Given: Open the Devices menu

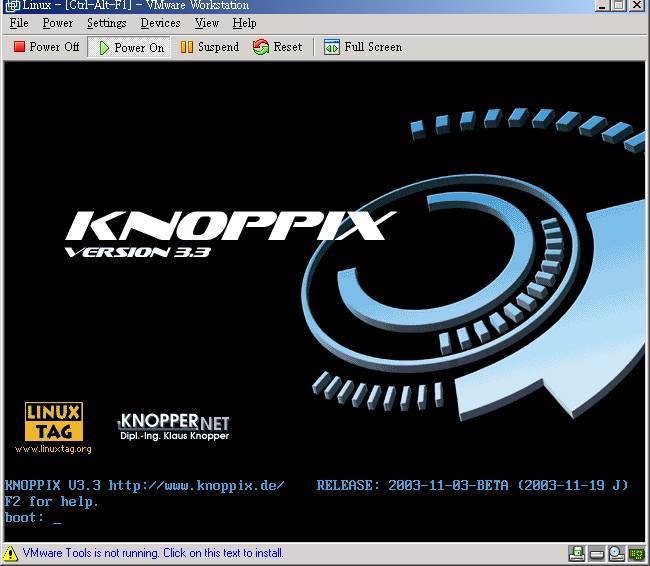Looking at the screenshot, I should click(x=160, y=23).
